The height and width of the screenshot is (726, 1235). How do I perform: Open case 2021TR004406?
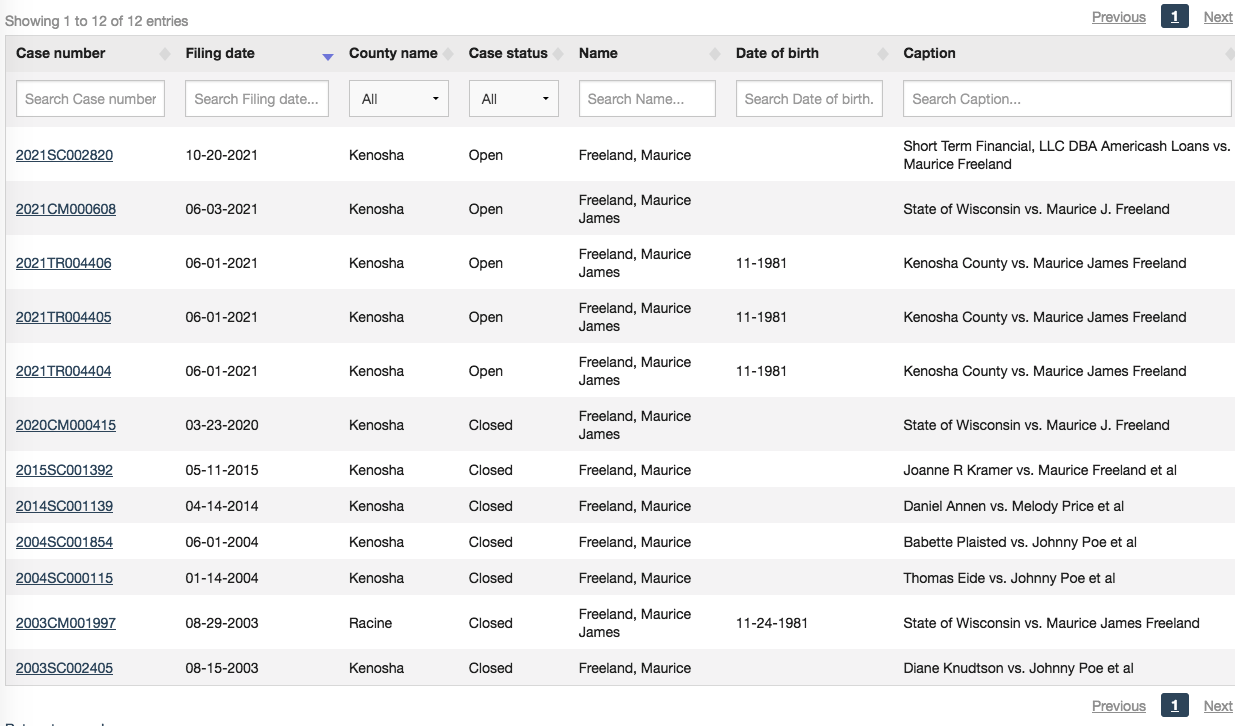click(x=64, y=263)
